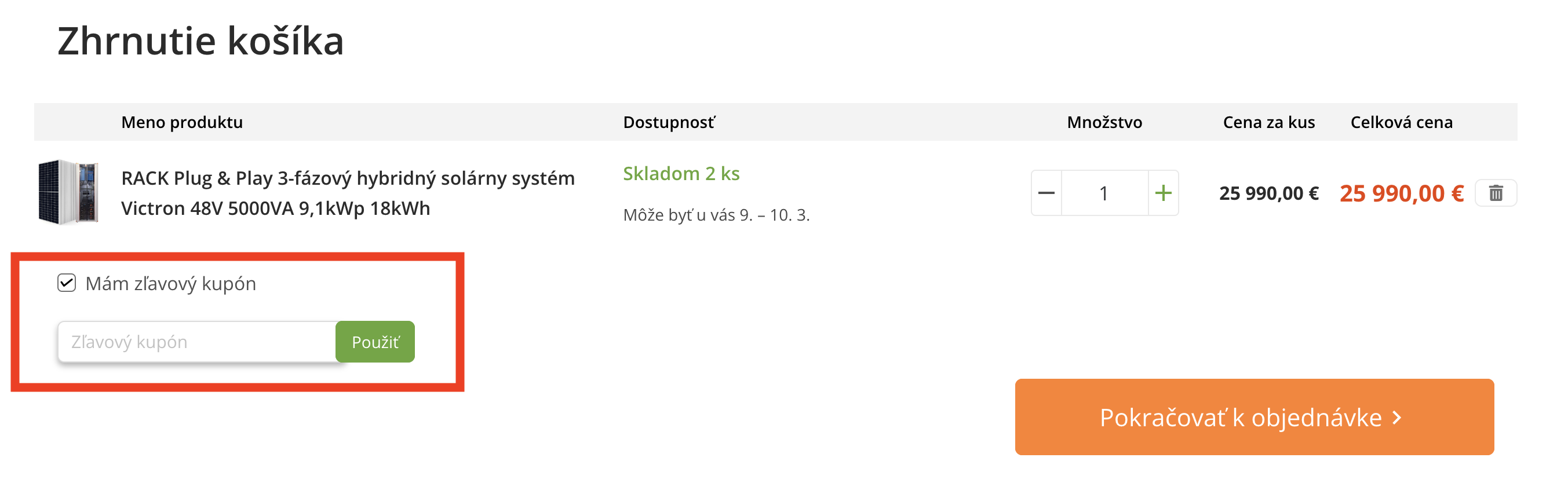The width and height of the screenshot is (1568, 494).
Task: Uncheck the Mám zľavový kupón checkbox
Action: pos(67,283)
